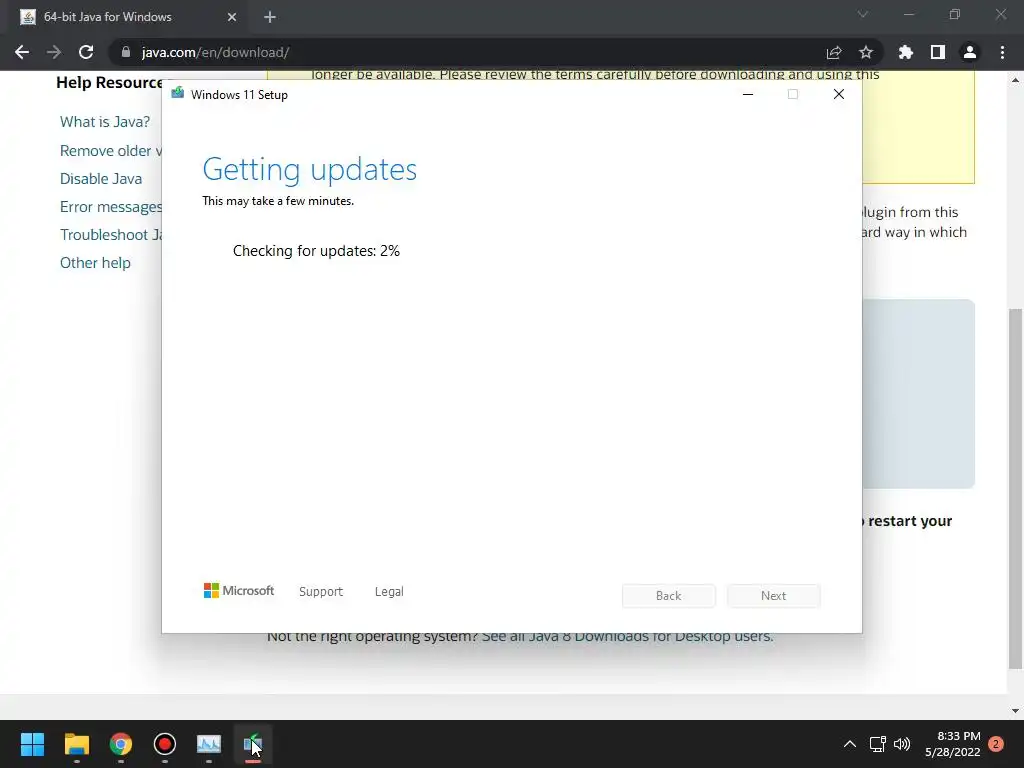Click the Next button in Setup
The height and width of the screenshot is (768, 1024).
[x=773, y=596]
